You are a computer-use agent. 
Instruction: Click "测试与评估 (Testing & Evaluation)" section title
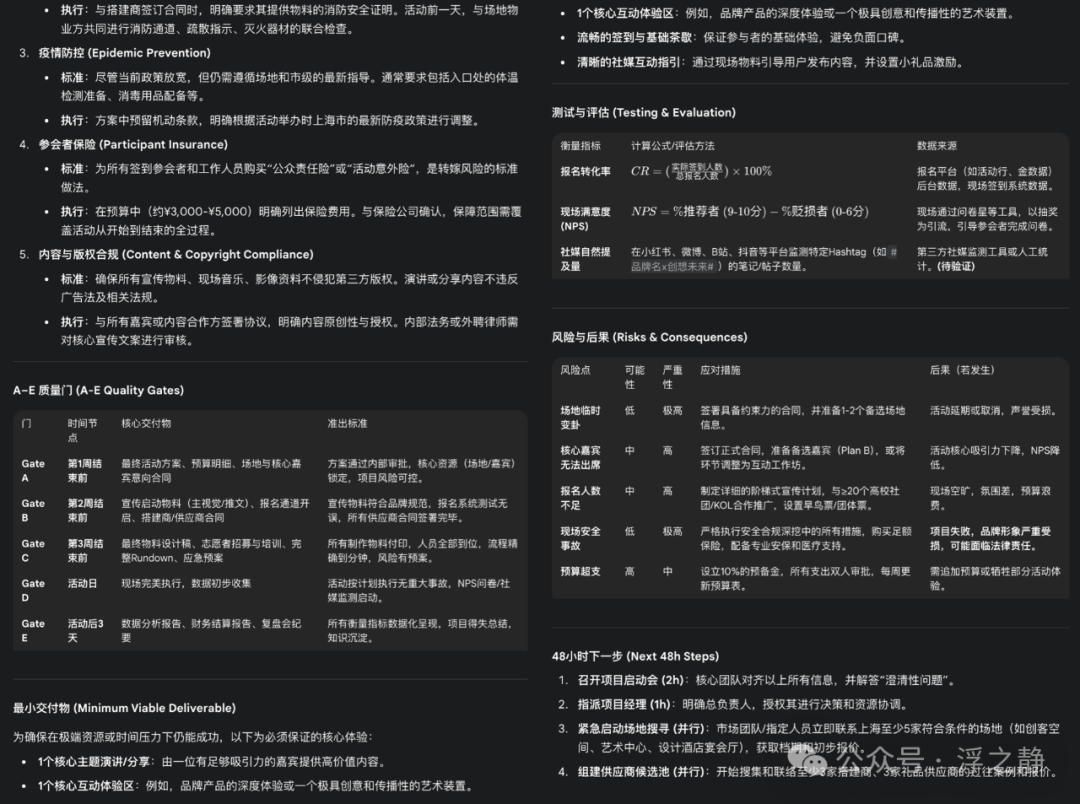[643, 113]
